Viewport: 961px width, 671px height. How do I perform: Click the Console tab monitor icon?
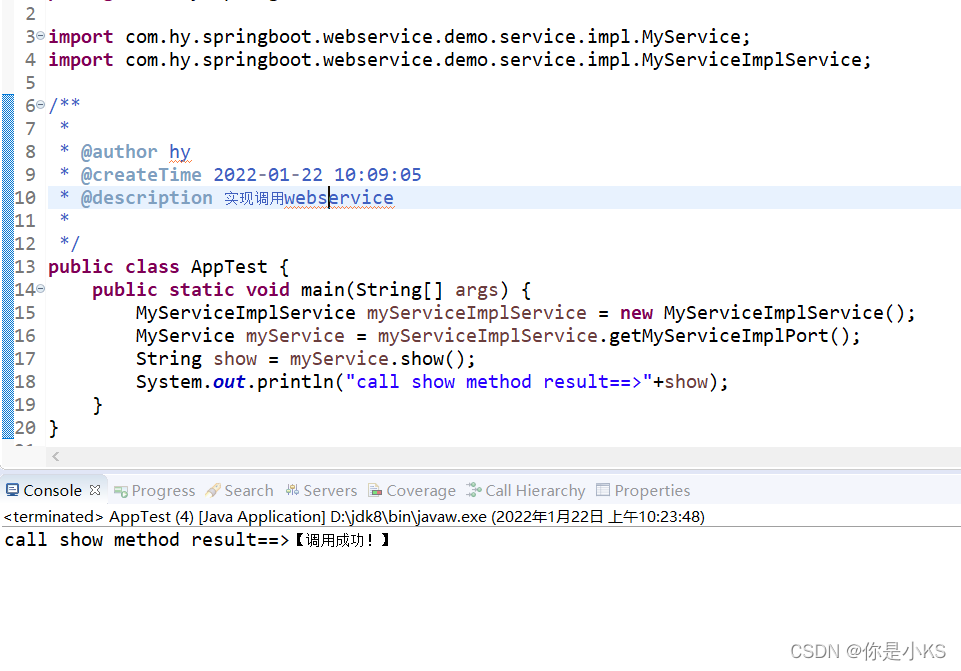(x=12, y=490)
